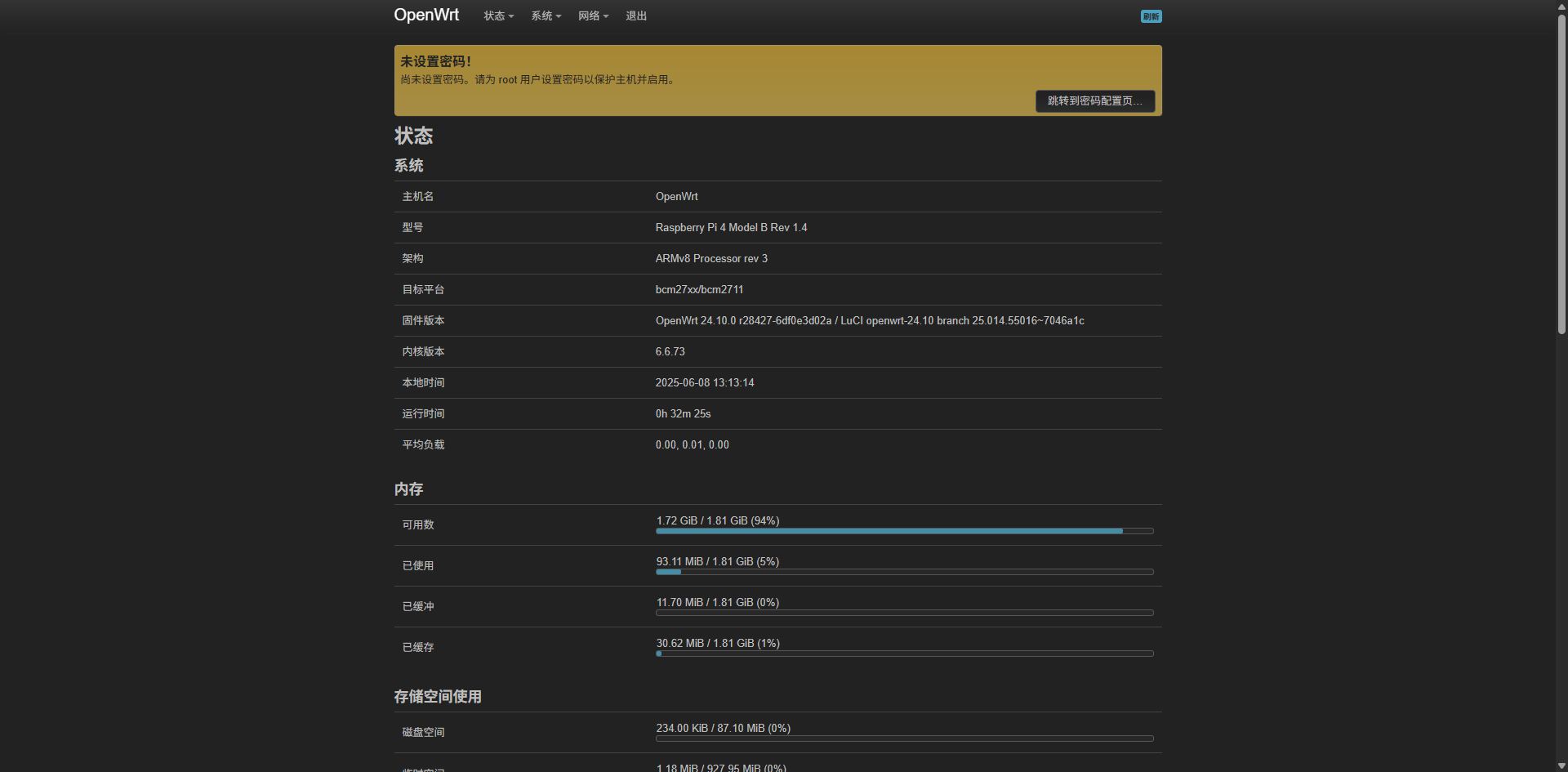1568x772 pixels.
Task: Click the OpenWrt brand link in the navbar
Action: click(x=426, y=15)
